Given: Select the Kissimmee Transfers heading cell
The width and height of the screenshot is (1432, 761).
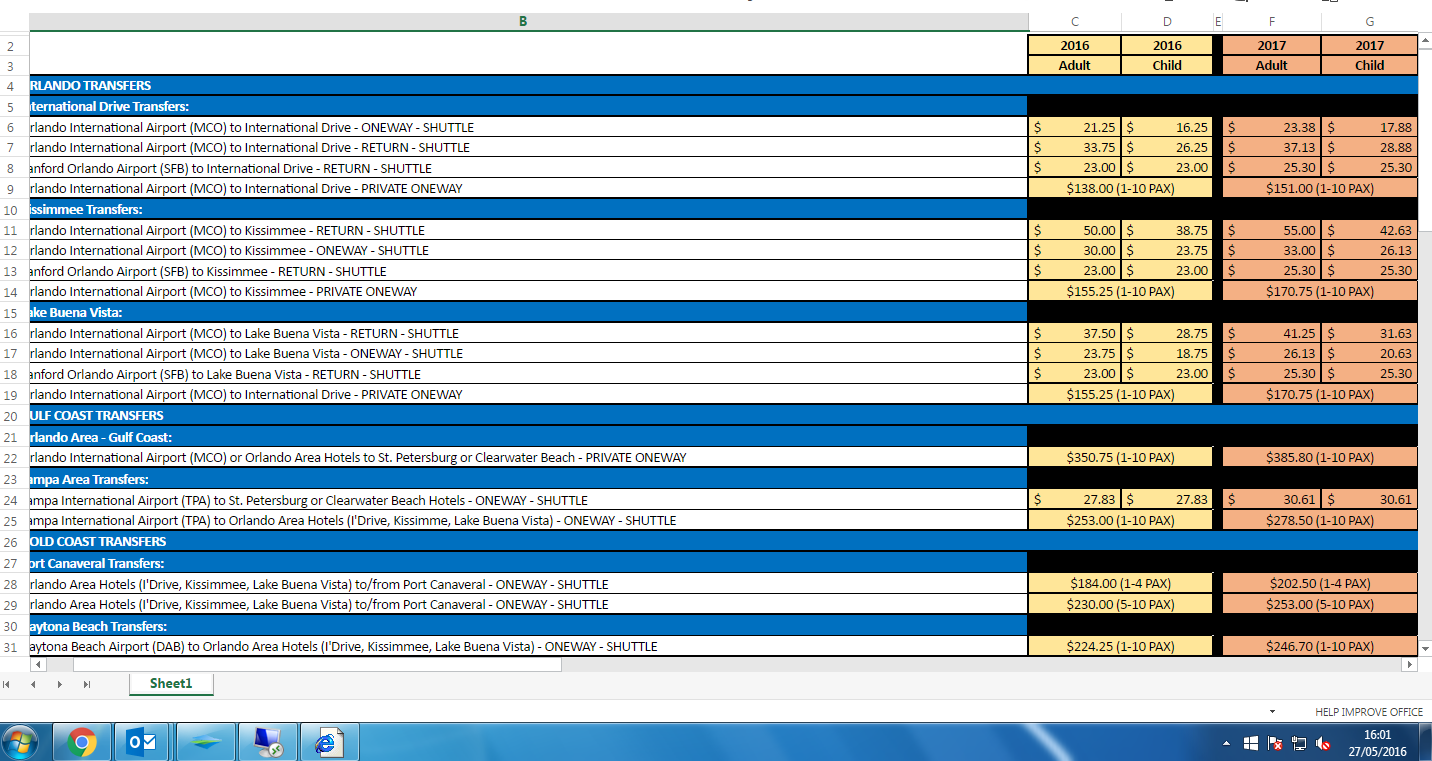Looking at the screenshot, I should pos(529,210).
